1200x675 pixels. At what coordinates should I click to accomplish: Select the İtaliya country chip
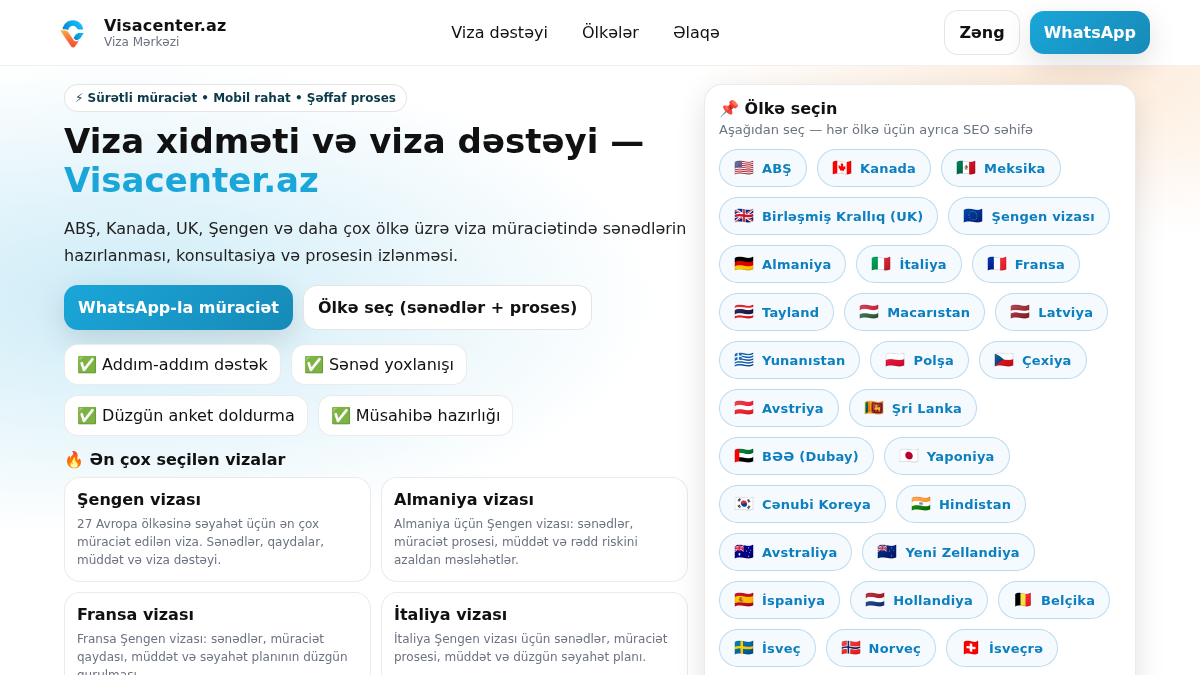coord(909,264)
